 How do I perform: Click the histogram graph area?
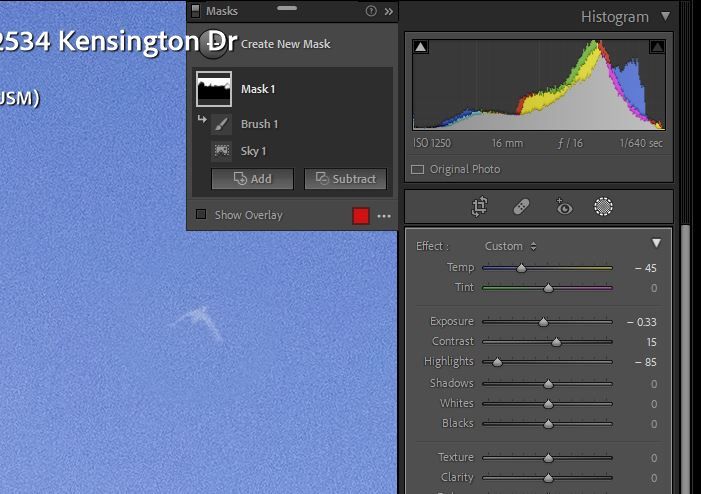coord(539,85)
